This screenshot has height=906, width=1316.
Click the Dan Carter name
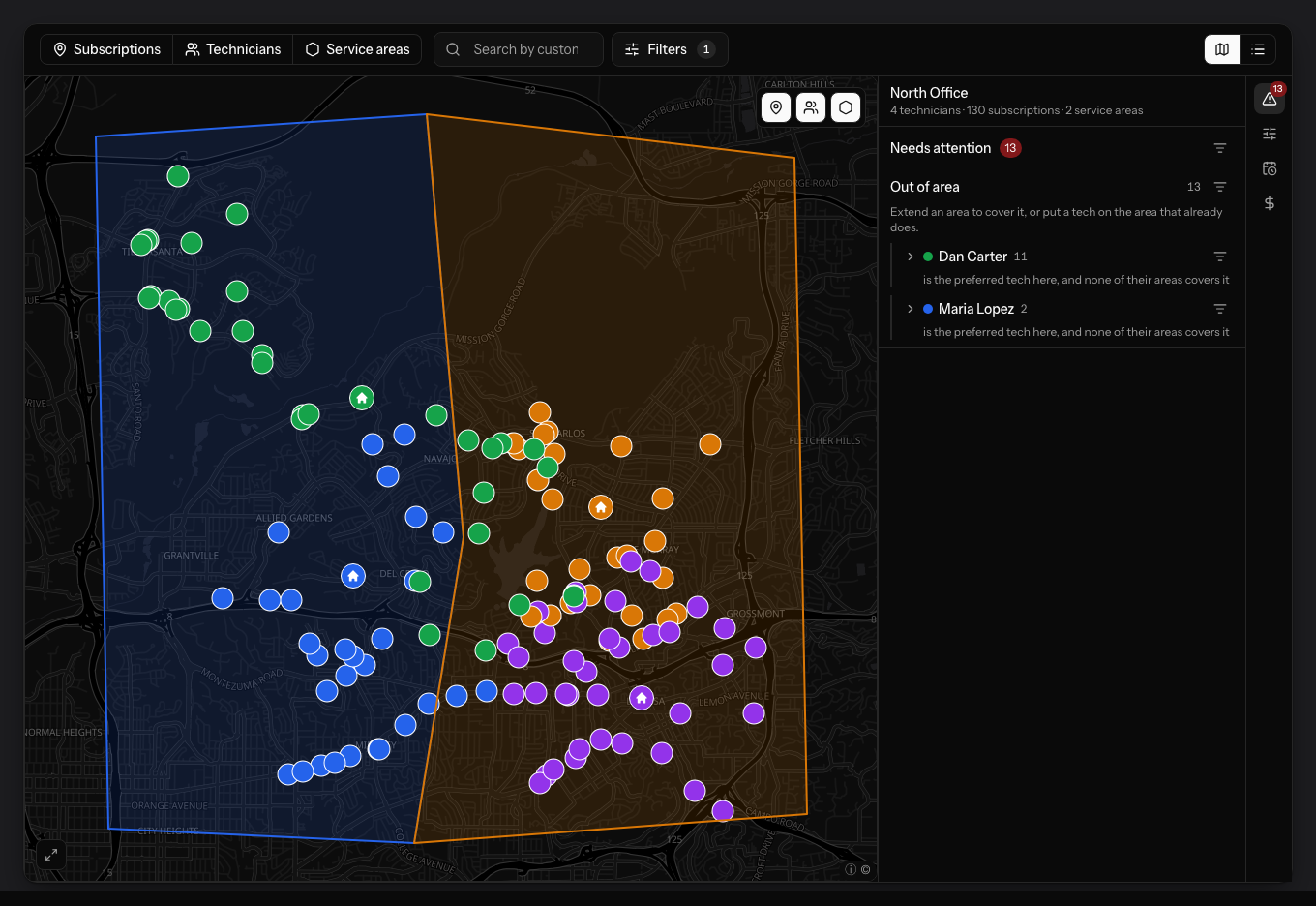coord(972,257)
